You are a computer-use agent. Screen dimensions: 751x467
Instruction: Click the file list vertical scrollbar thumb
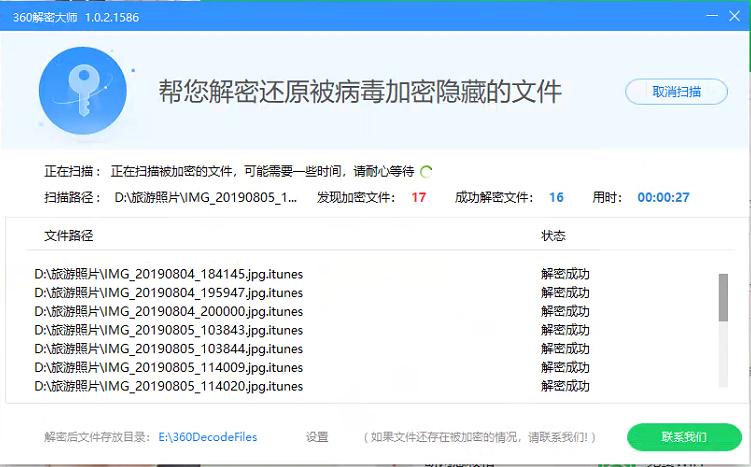(723, 297)
